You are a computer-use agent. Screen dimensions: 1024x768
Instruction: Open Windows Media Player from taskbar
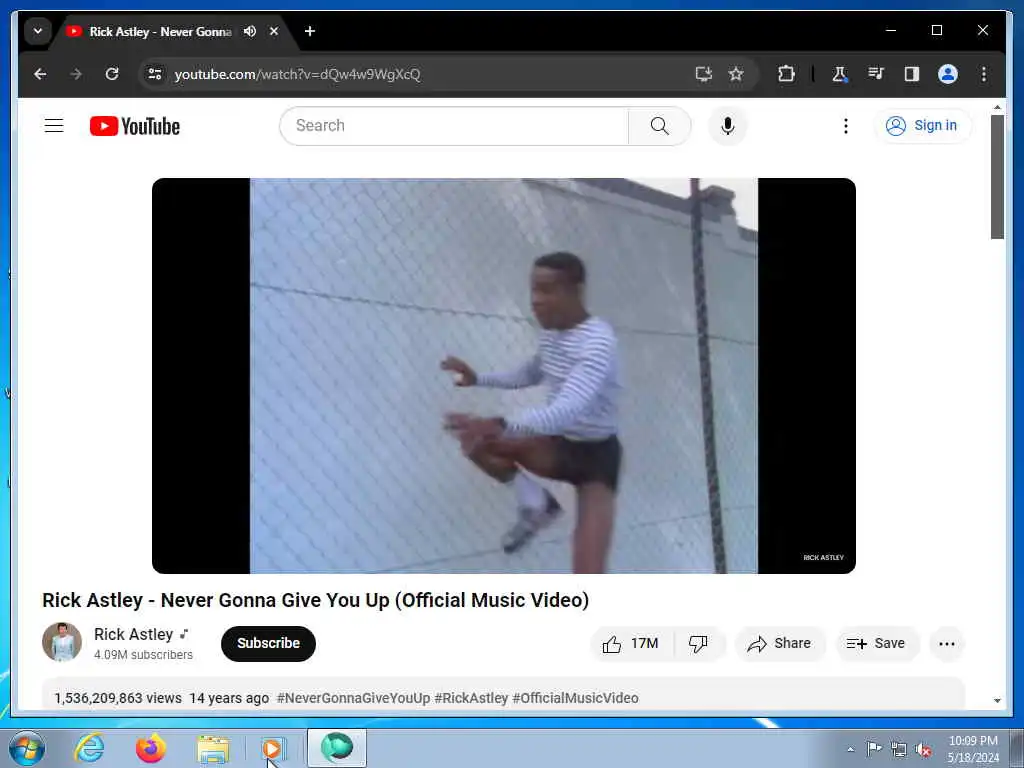pos(273,750)
